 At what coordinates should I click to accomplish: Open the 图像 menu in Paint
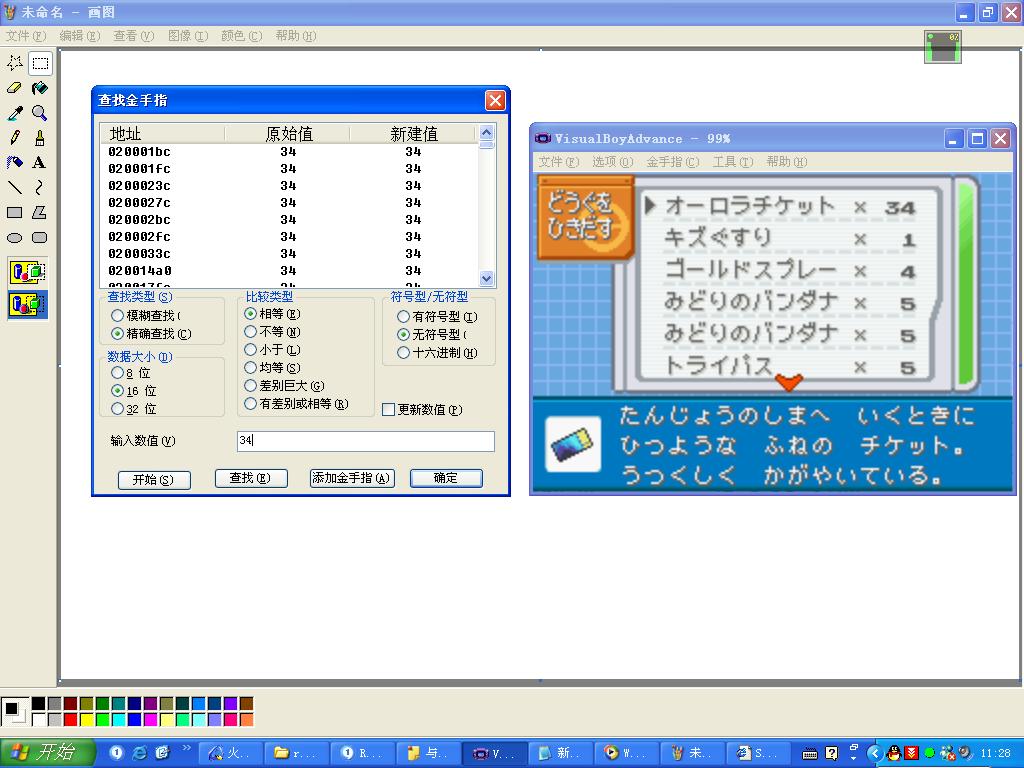click(x=187, y=36)
